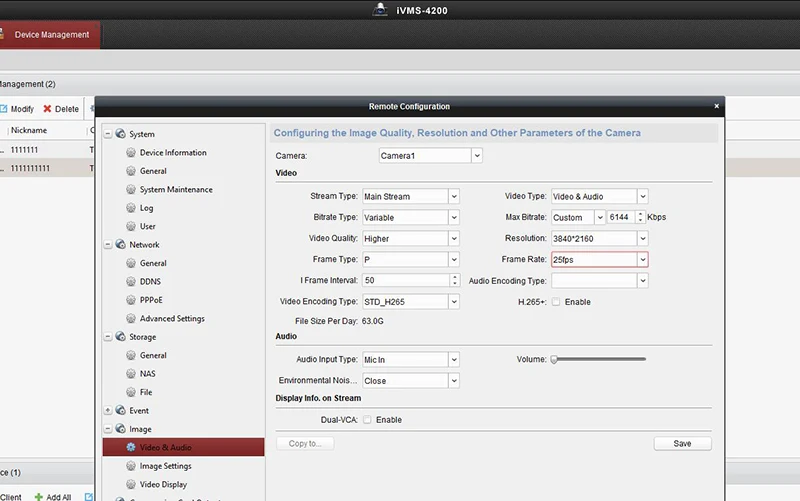Click the Max Bitrate Kbps stepper arrows
Viewport: 800px width, 501px height.
pyautogui.click(x=640, y=217)
